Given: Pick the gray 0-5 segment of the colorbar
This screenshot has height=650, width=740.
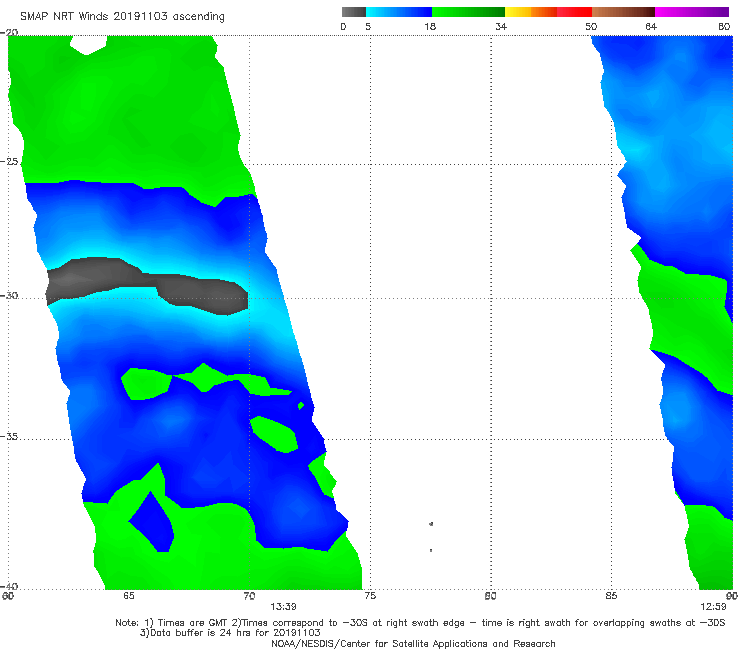Looking at the screenshot, I should click(354, 12).
